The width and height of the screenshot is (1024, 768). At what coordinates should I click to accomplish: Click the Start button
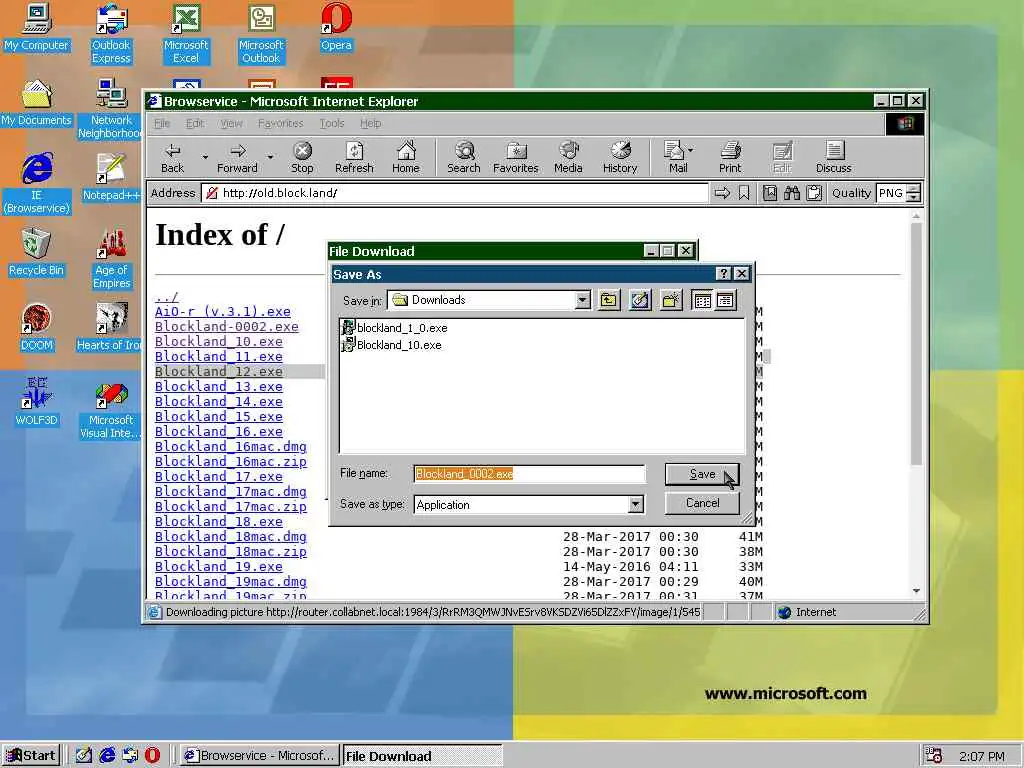(31, 756)
